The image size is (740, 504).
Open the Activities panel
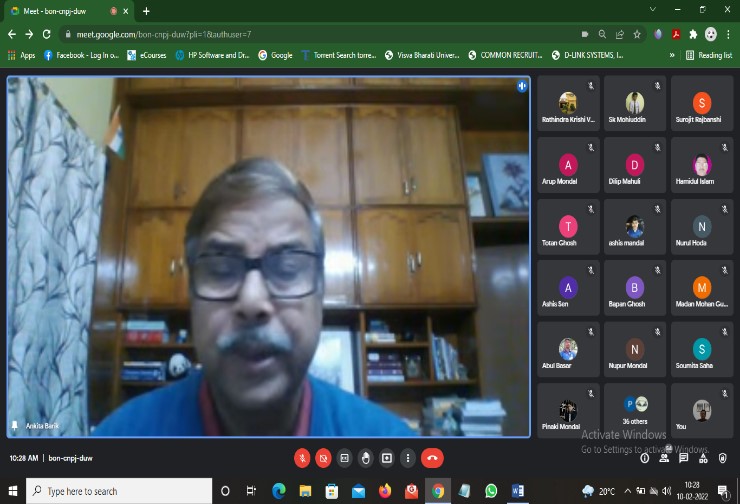click(703, 458)
